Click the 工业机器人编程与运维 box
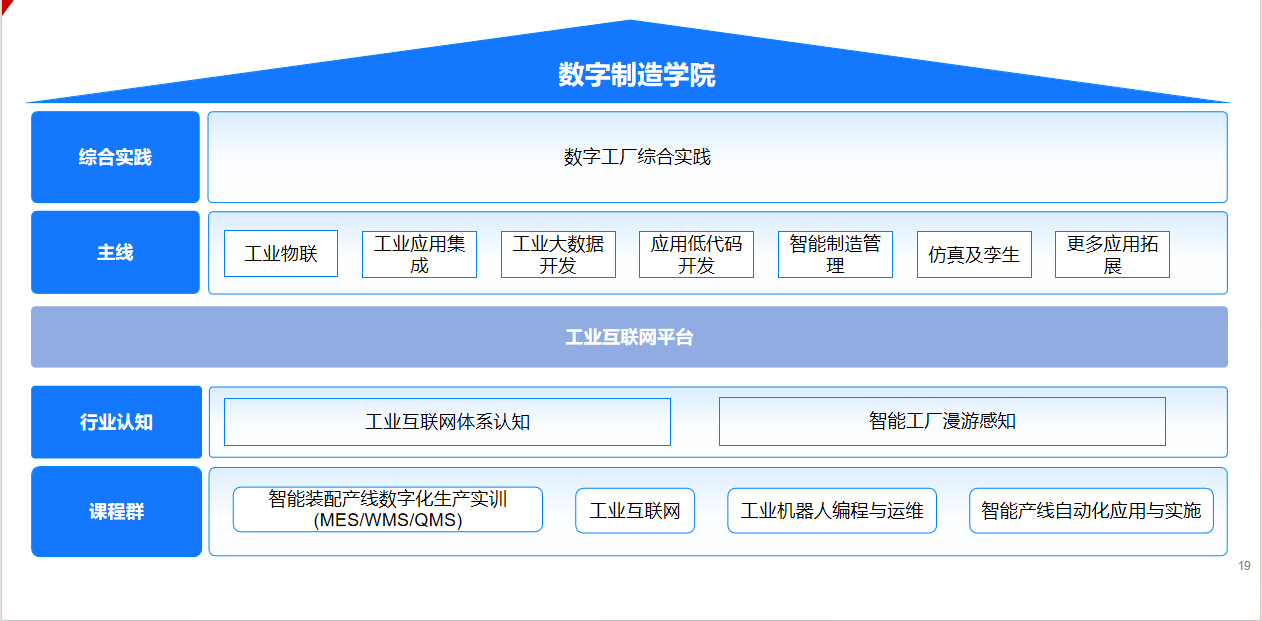 click(x=832, y=511)
